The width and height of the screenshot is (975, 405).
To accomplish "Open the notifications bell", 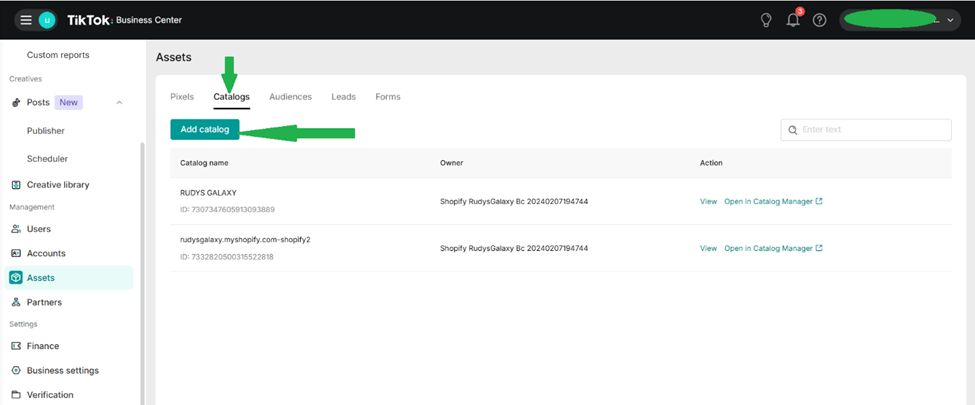I will pyautogui.click(x=793, y=20).
